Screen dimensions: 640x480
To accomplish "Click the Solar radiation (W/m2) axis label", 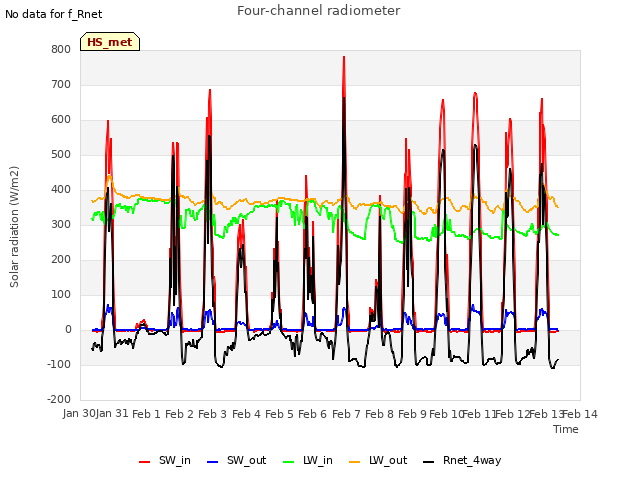I will (14, 227).
